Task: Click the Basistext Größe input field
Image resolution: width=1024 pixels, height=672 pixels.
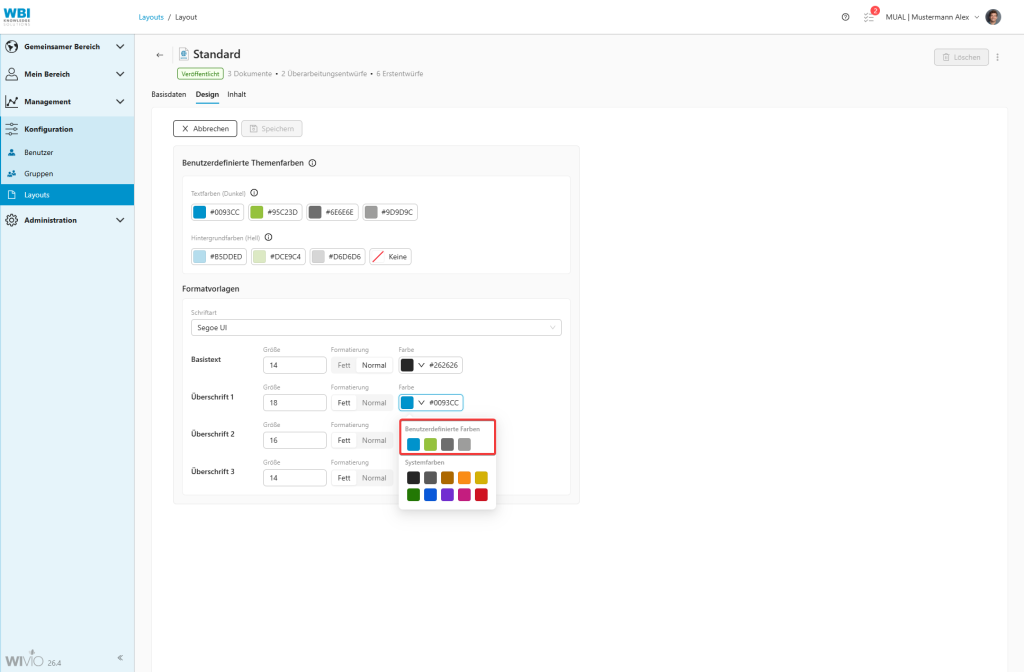Action: click(x=295, y=365)
